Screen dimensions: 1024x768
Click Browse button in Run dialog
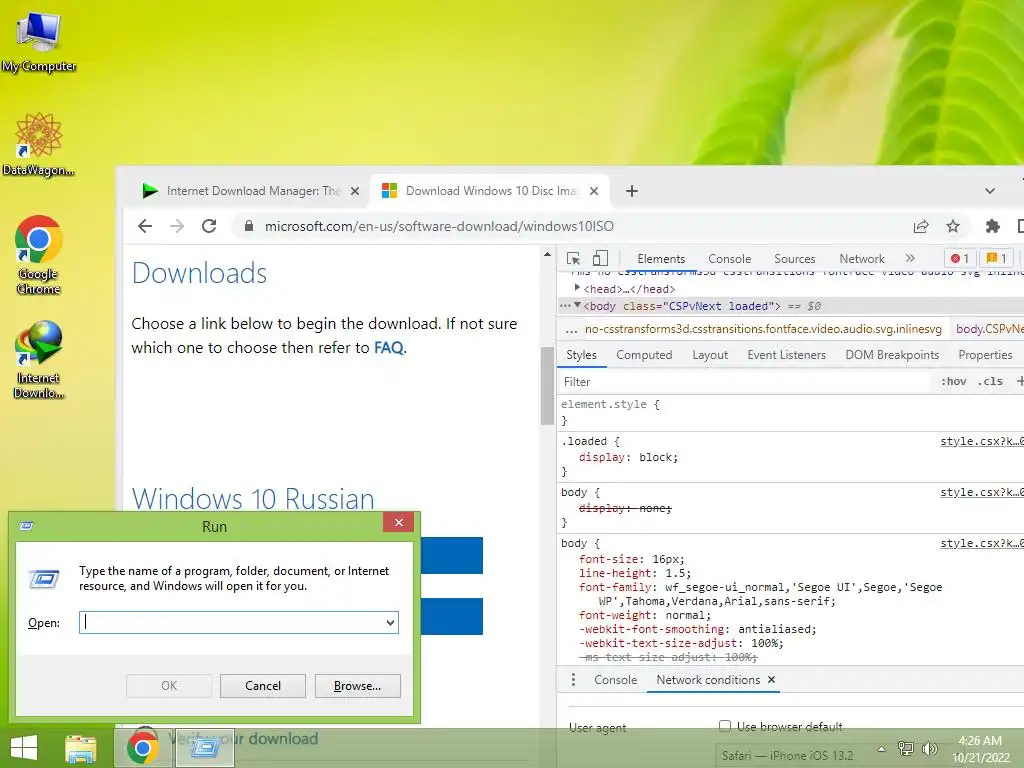pyautogui.click(x=357, y=686)
